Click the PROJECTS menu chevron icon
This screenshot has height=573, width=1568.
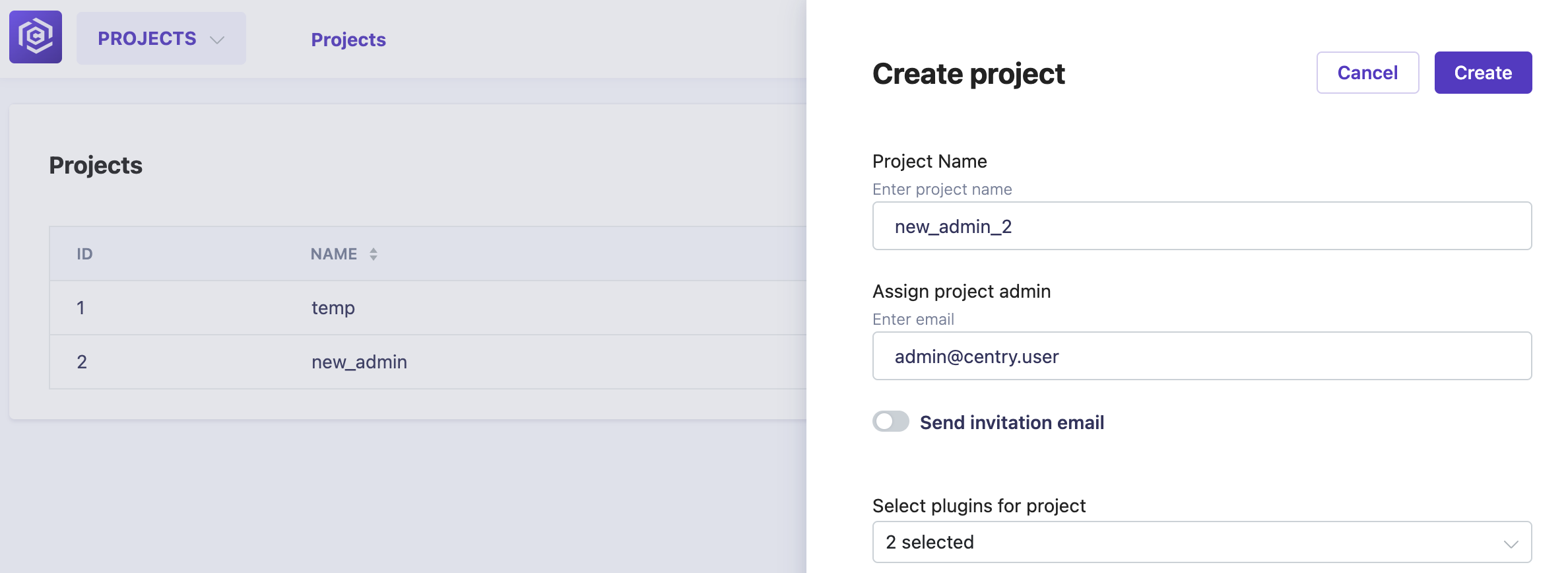pos(217,40)
